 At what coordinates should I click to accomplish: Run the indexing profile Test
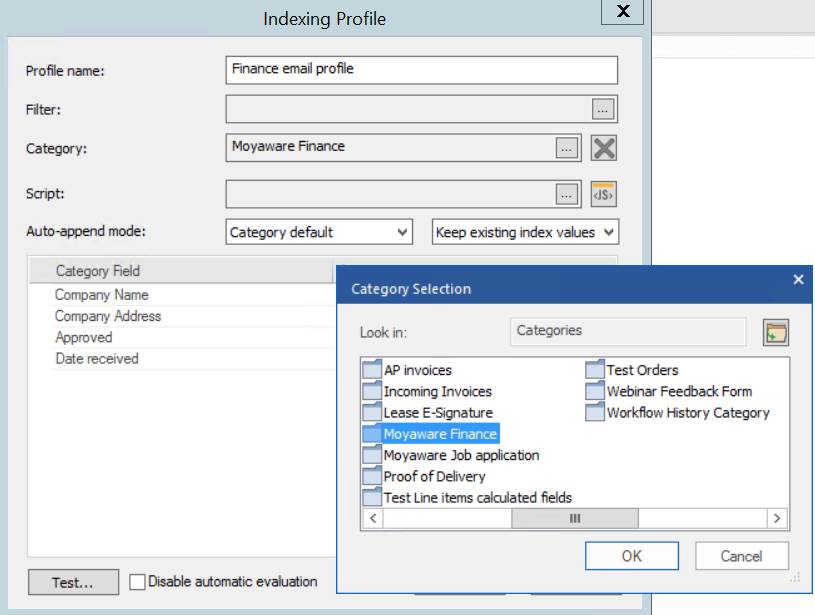pyautogui.click(x=73, y=581)
